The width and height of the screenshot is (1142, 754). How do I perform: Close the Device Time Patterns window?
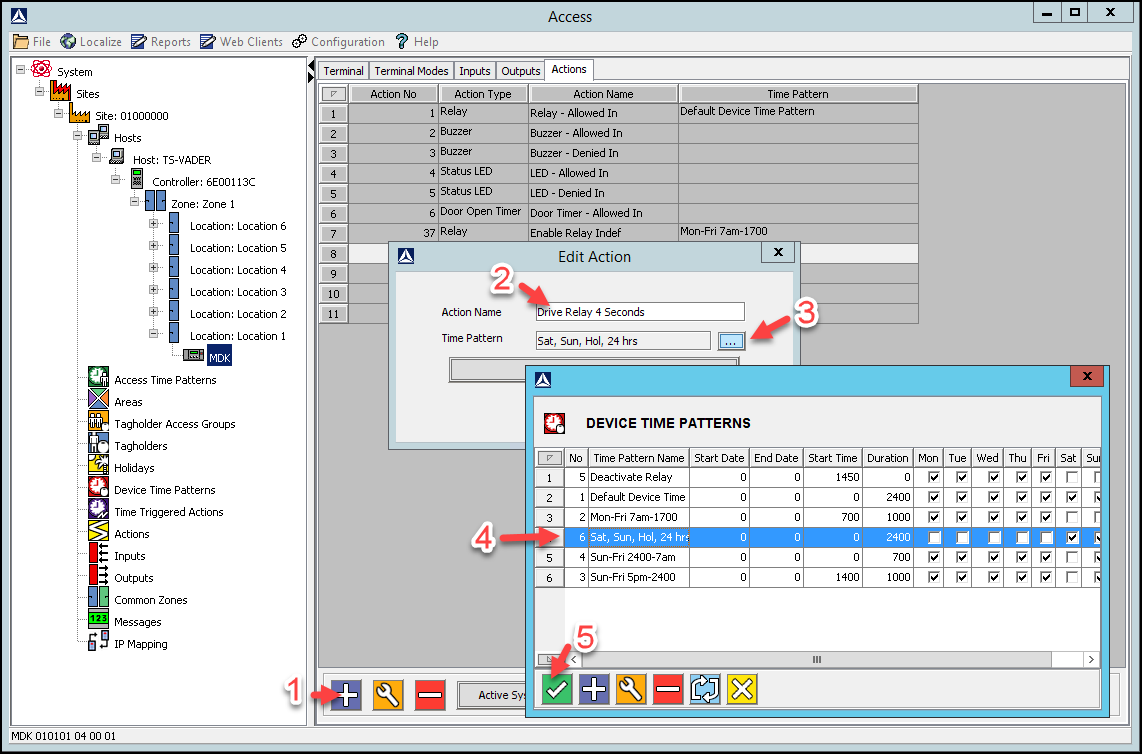[1087, 376]
